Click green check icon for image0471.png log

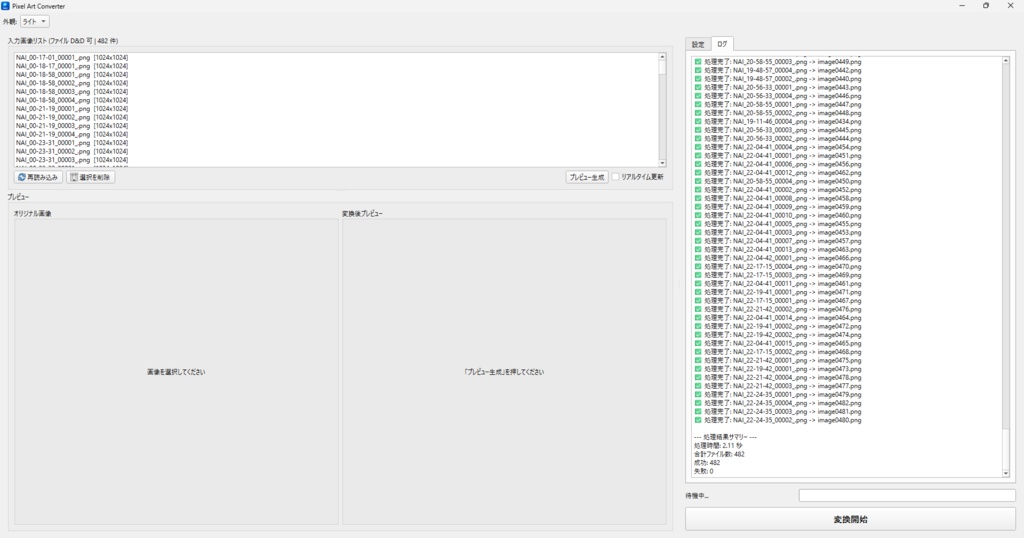click(697, 292)
